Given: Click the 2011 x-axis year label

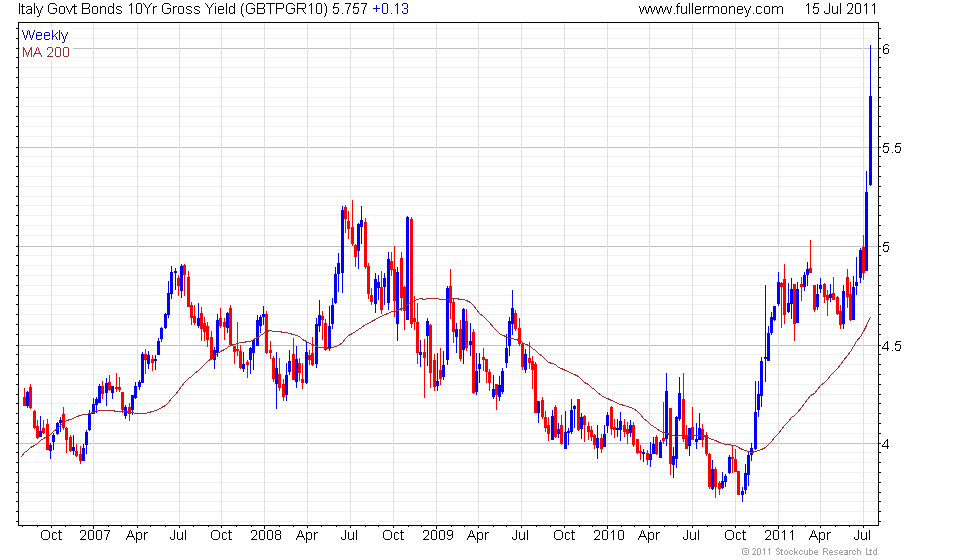Looking at the screenshot, I should pyautogui.click(x=779, y=535).
